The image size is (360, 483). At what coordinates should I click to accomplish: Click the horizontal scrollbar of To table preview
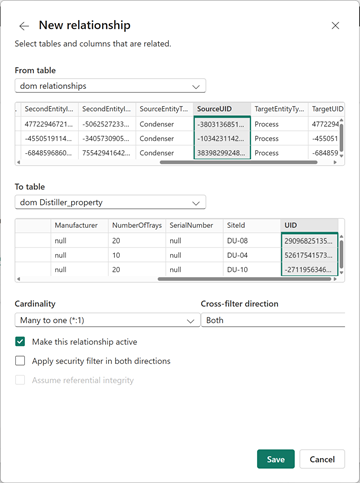[x=244, y=279]
